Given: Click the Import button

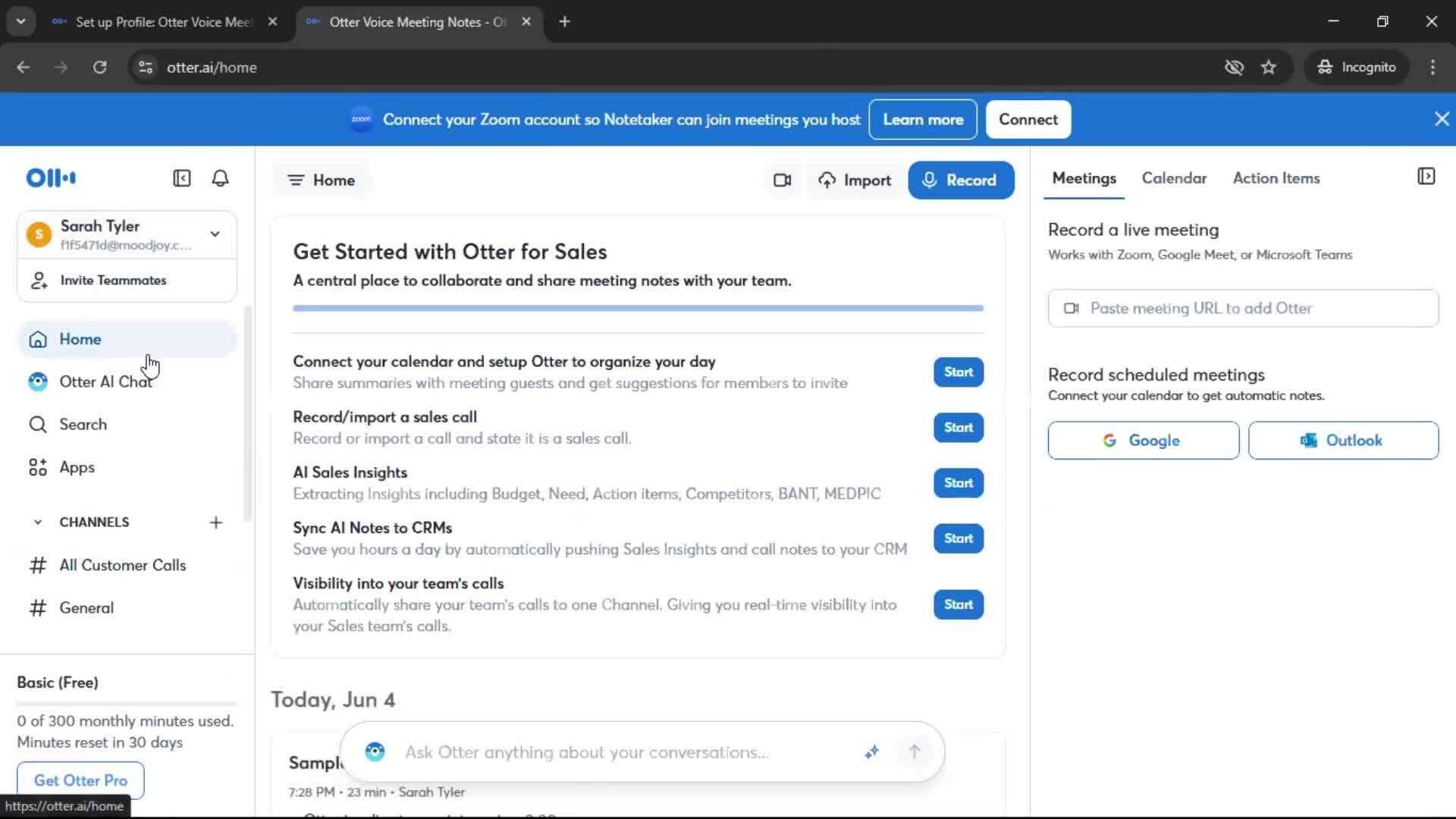Looking at the screenshot, I should pyautogui.click(x=855, y=180).
